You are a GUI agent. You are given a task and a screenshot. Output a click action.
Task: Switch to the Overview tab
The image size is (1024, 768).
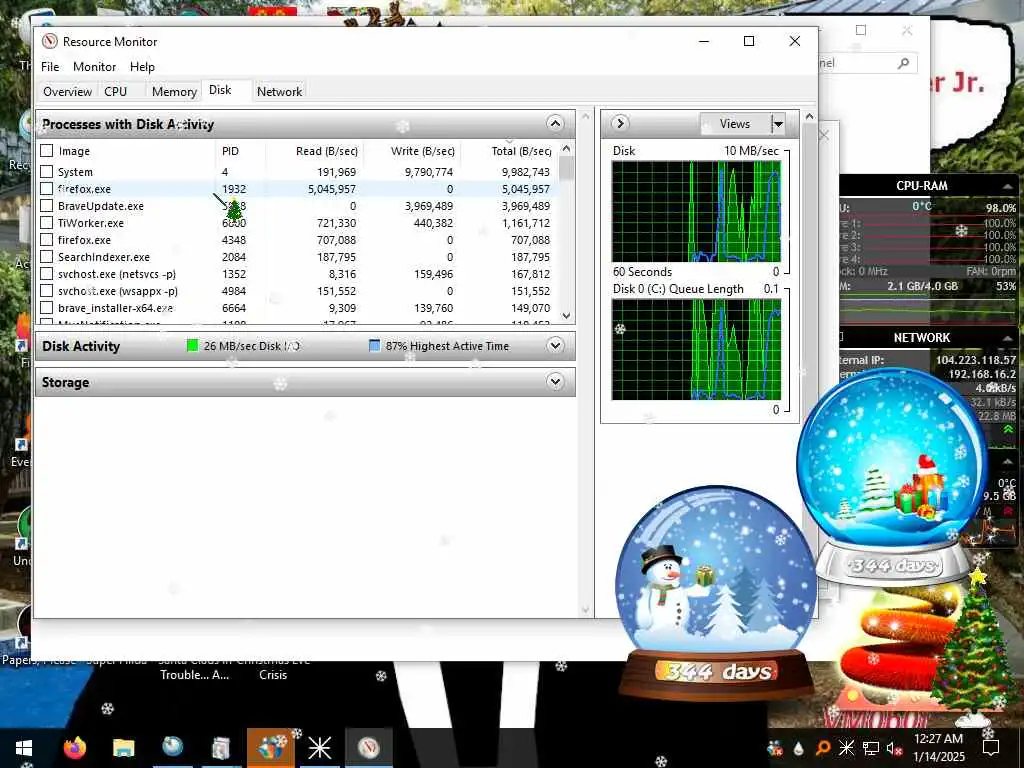(x=67, y=91)
